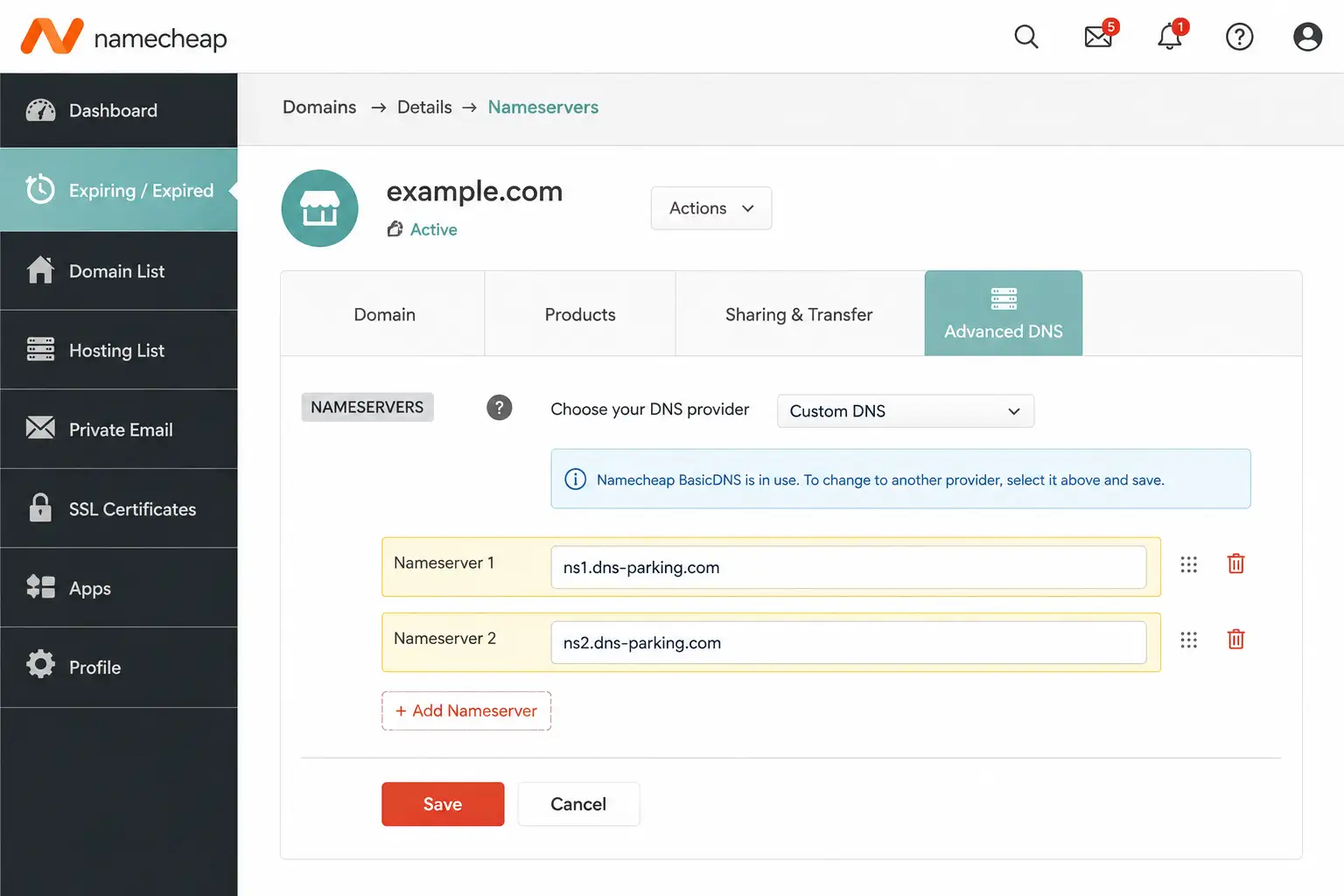Click the 'Nameserver 1' label

tap(444, 563)
